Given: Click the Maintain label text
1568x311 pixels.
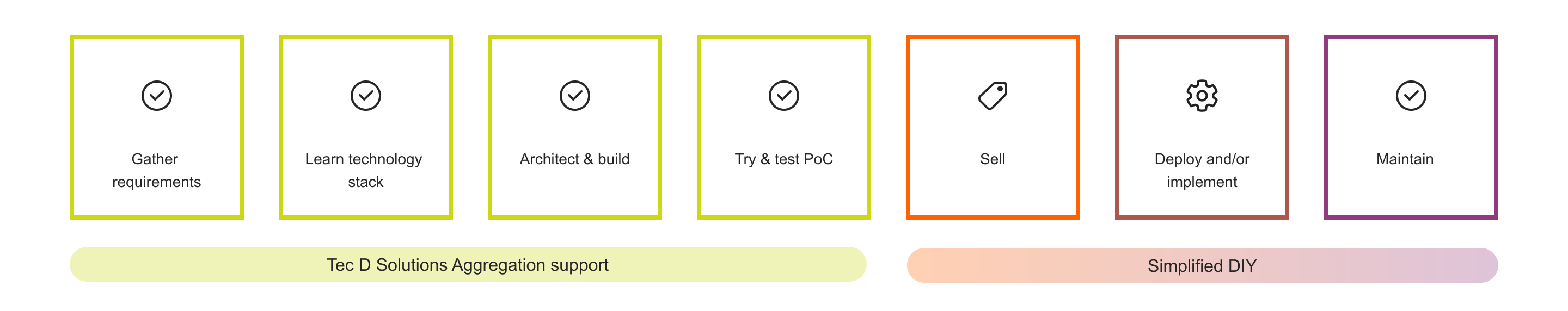Looking at the screenshot, I should click(1405, 159).
